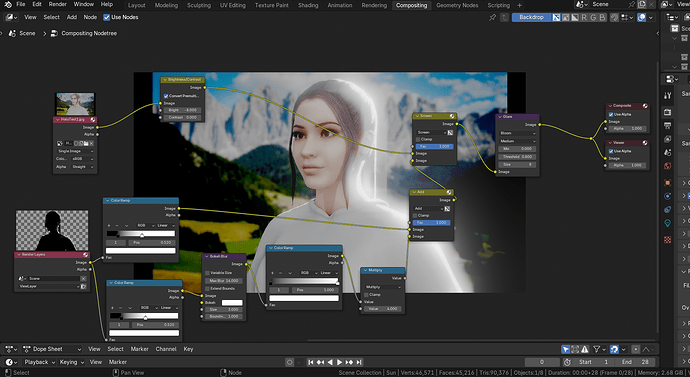
Task: Toggle the Dope Sheet only-selected filter icon
Action: click(x=566, y=349)
